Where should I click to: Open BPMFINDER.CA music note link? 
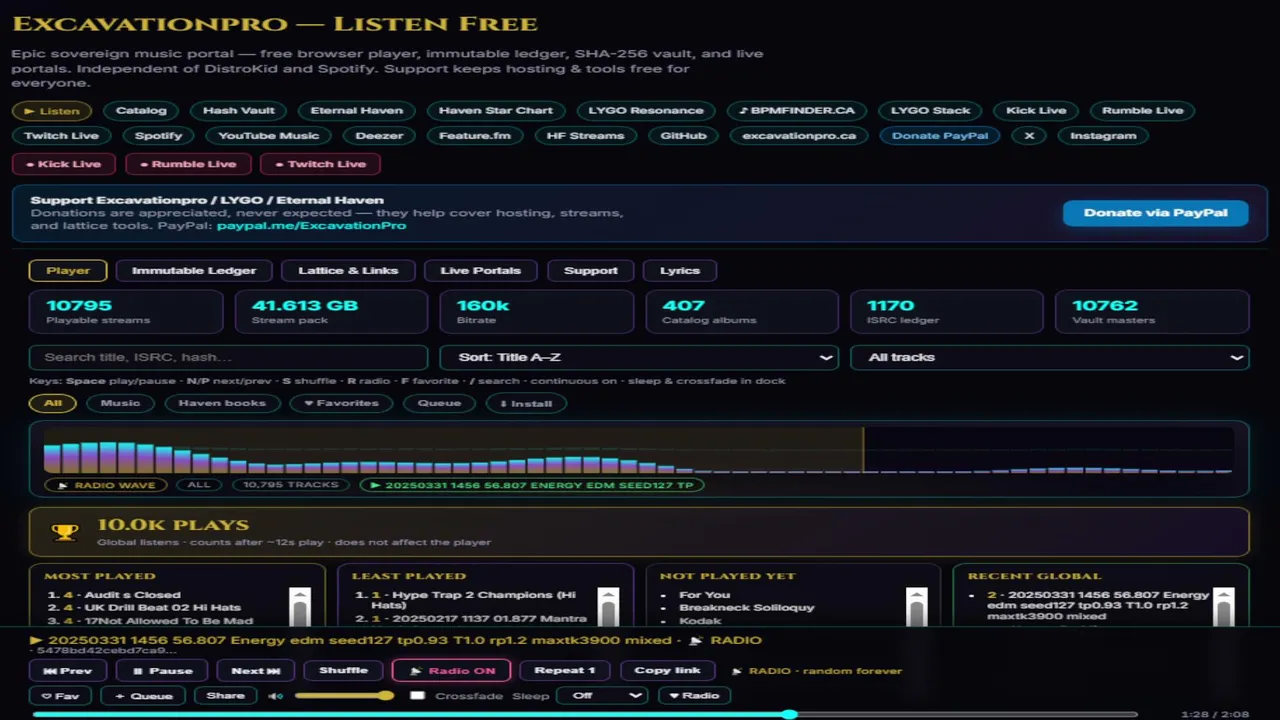click(797, 111)
